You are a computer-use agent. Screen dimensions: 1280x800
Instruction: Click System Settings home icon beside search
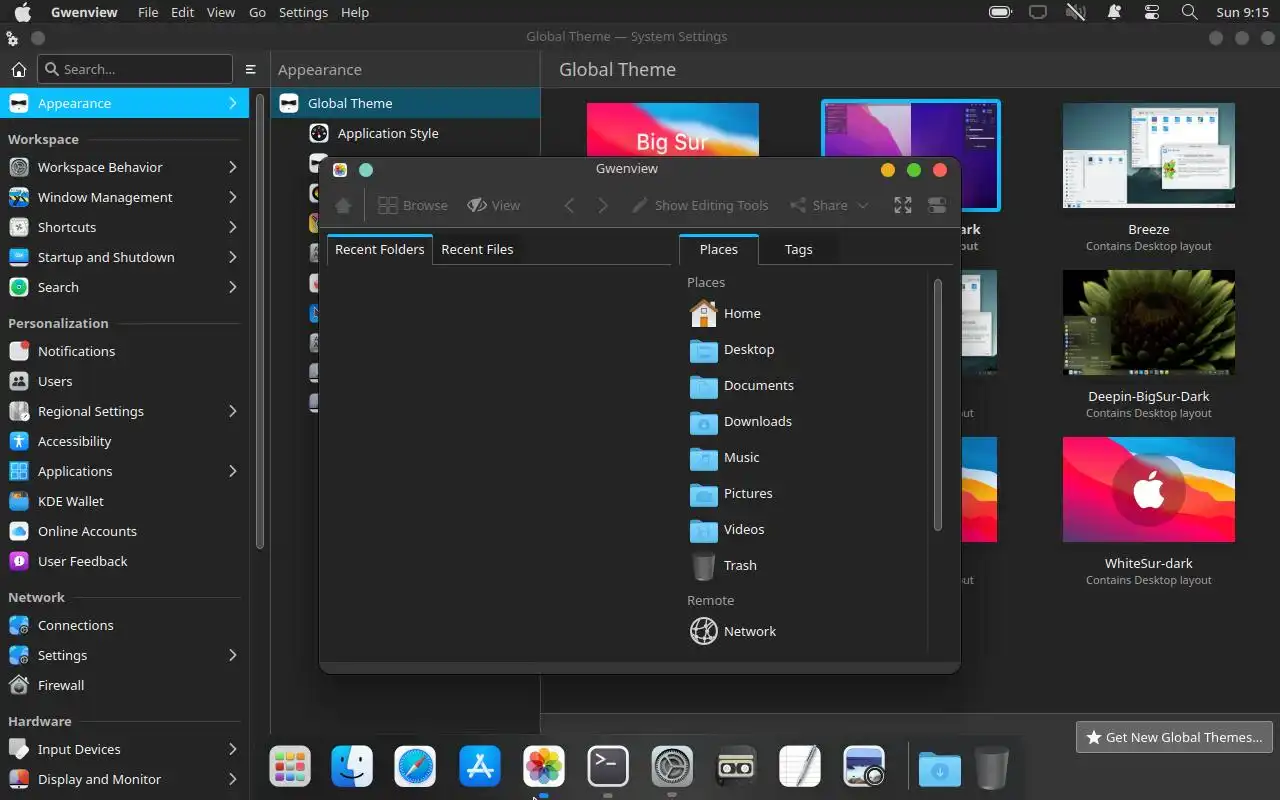18,69
